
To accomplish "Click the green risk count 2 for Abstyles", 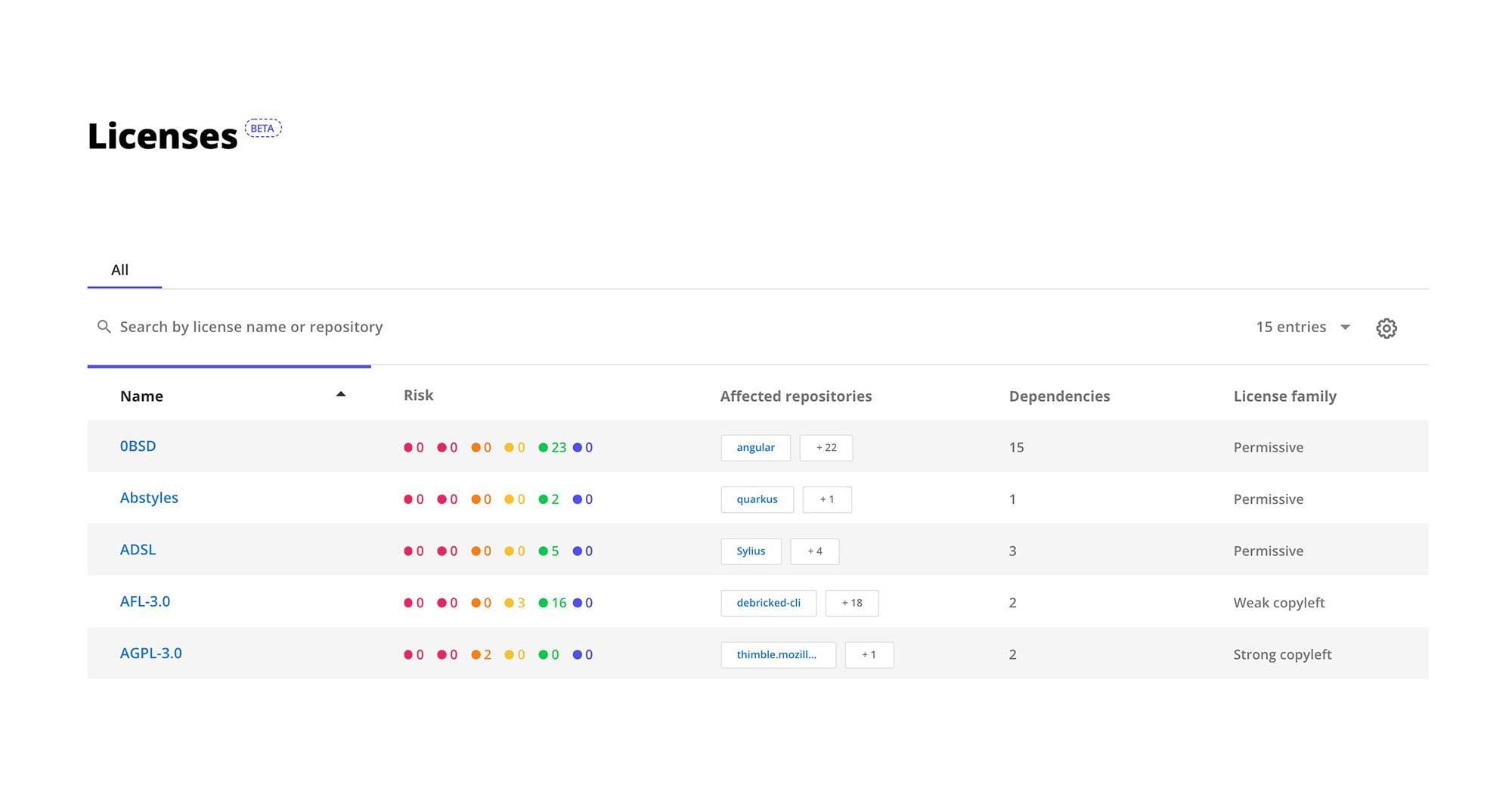I will click(549, 499).
